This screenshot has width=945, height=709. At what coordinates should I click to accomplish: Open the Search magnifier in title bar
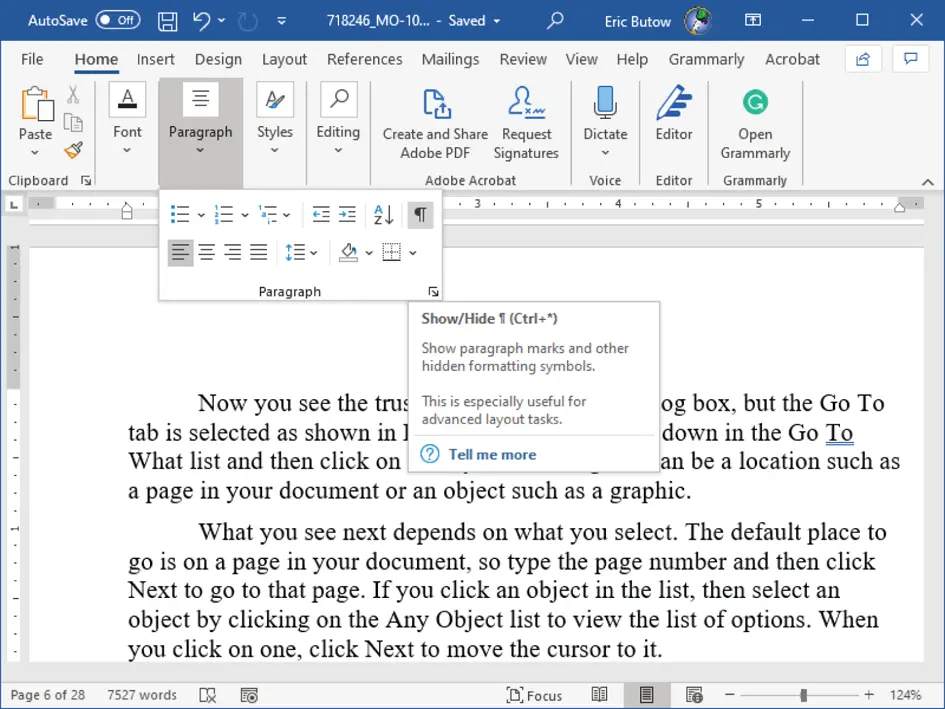point(555,21)
